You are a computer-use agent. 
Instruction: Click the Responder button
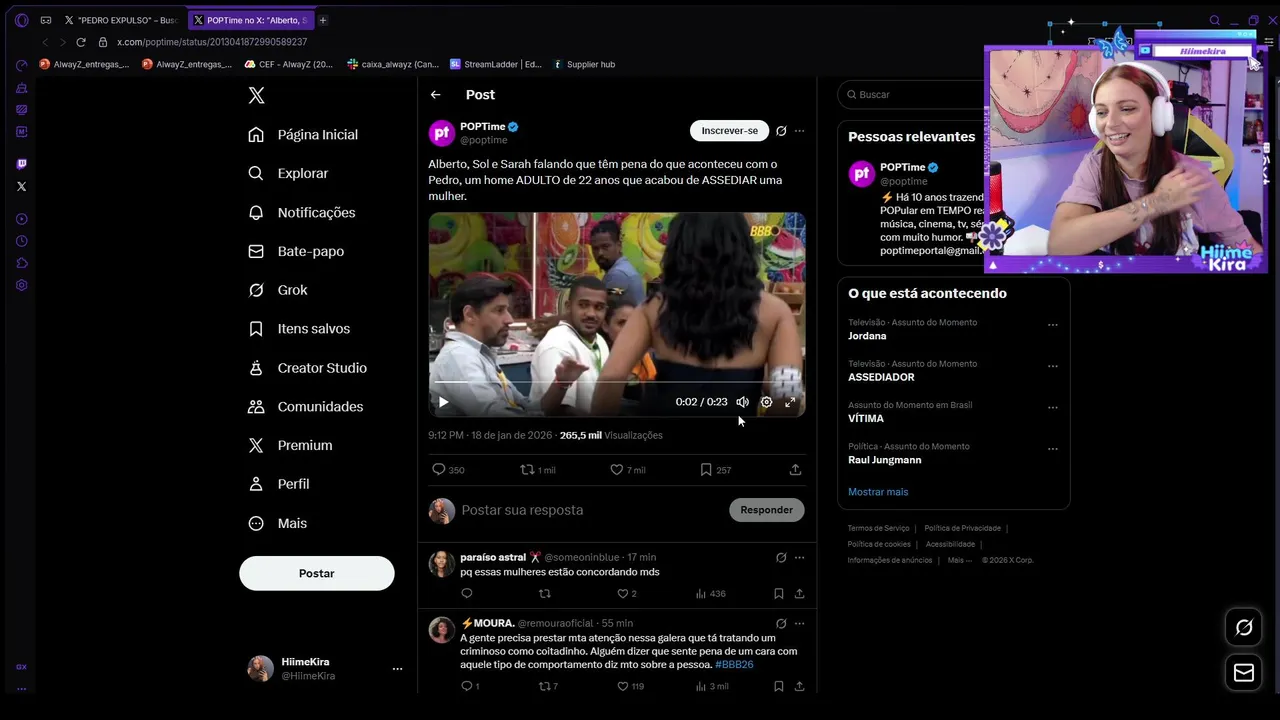pos(766,510)
